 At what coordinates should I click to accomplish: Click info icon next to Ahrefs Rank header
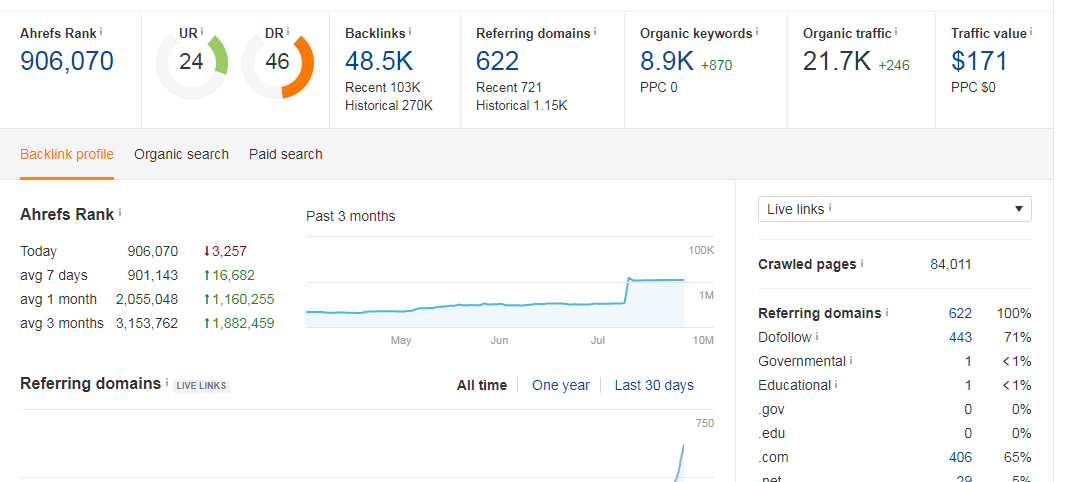coord(101,32)
